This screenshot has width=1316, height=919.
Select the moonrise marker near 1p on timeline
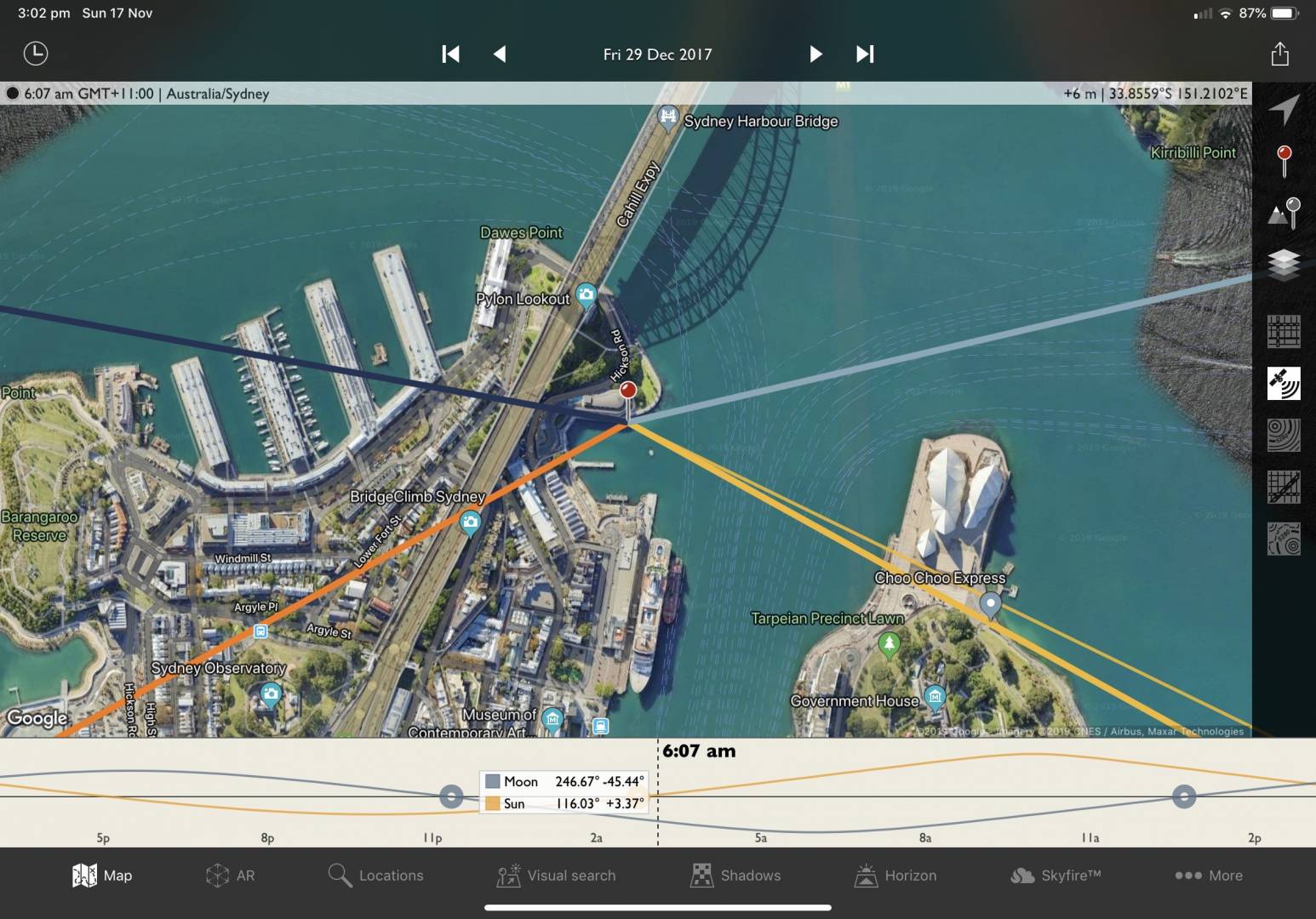pos(1183,796)
